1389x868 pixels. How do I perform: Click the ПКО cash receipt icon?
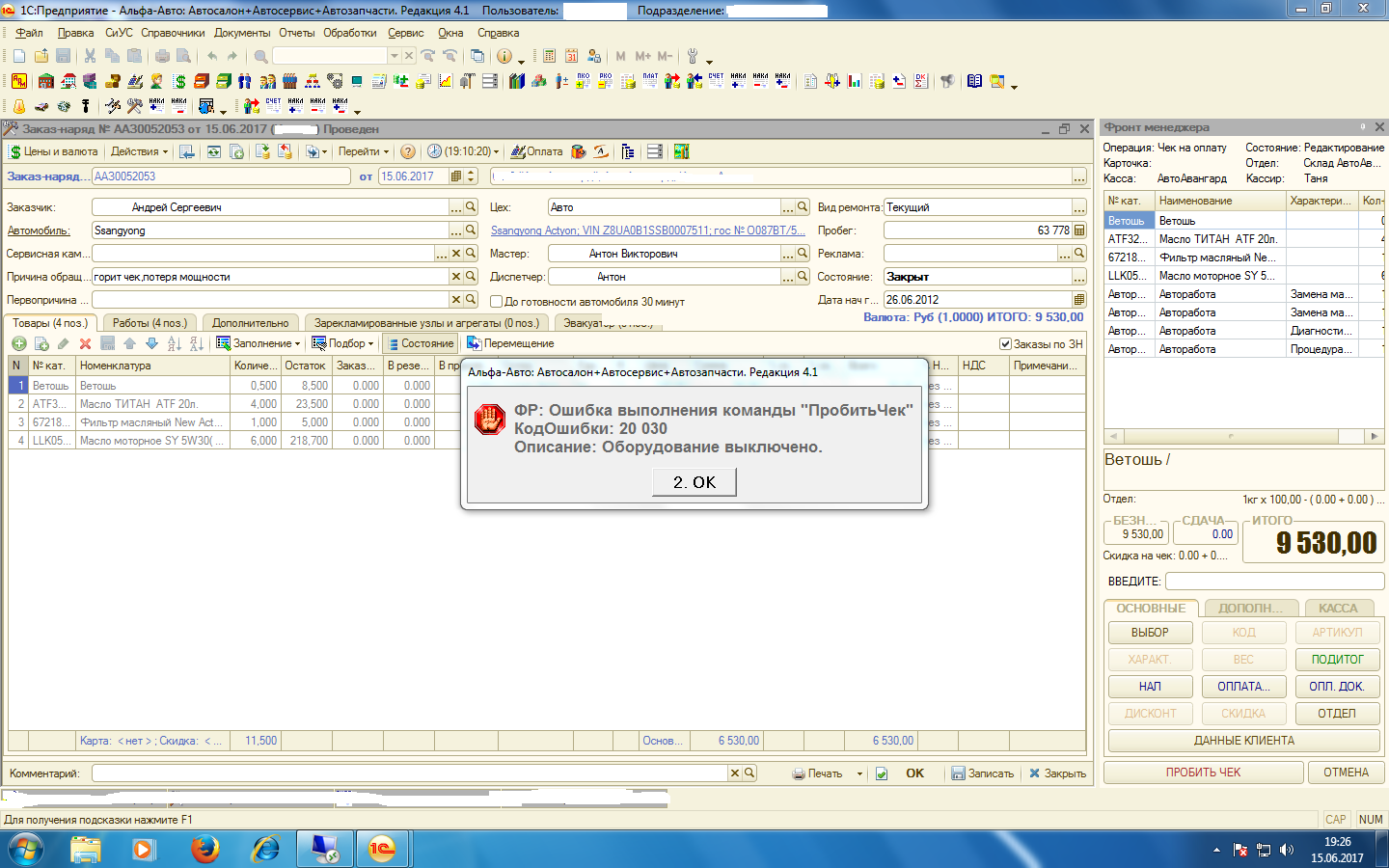pos(583,81)
